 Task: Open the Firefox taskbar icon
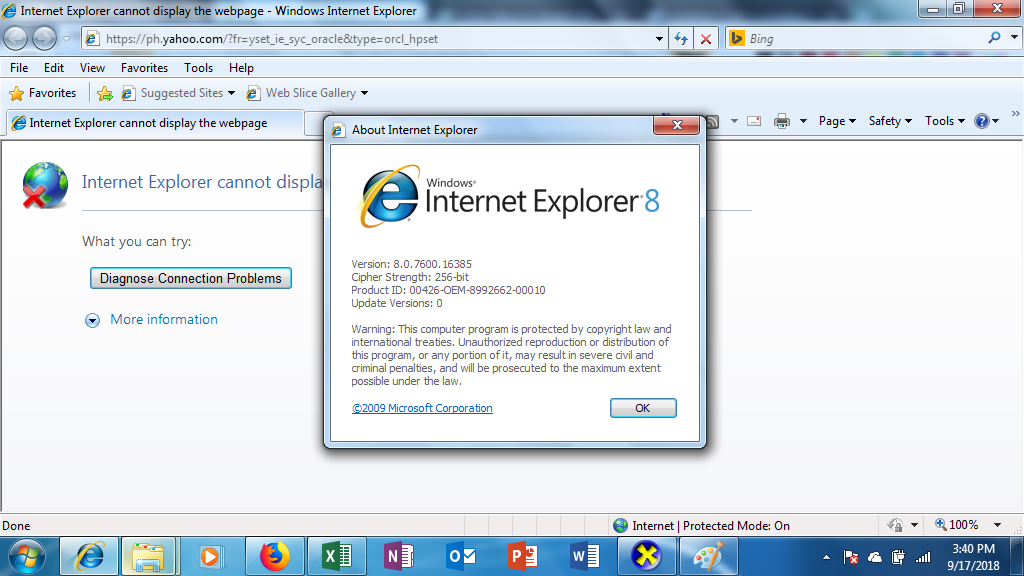tap(274, 556)
